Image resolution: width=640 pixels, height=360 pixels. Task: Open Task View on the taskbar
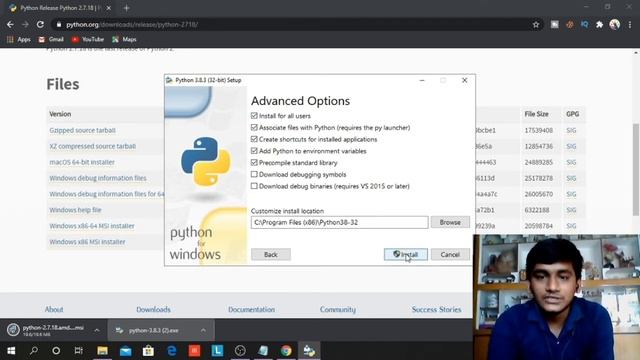coord(78,351)
